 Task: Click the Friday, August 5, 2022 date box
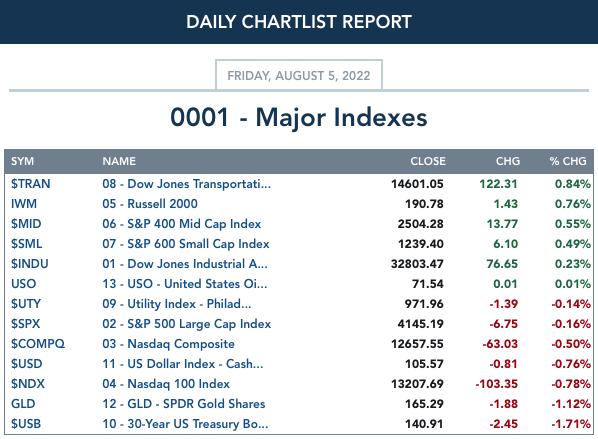point(299,75)
